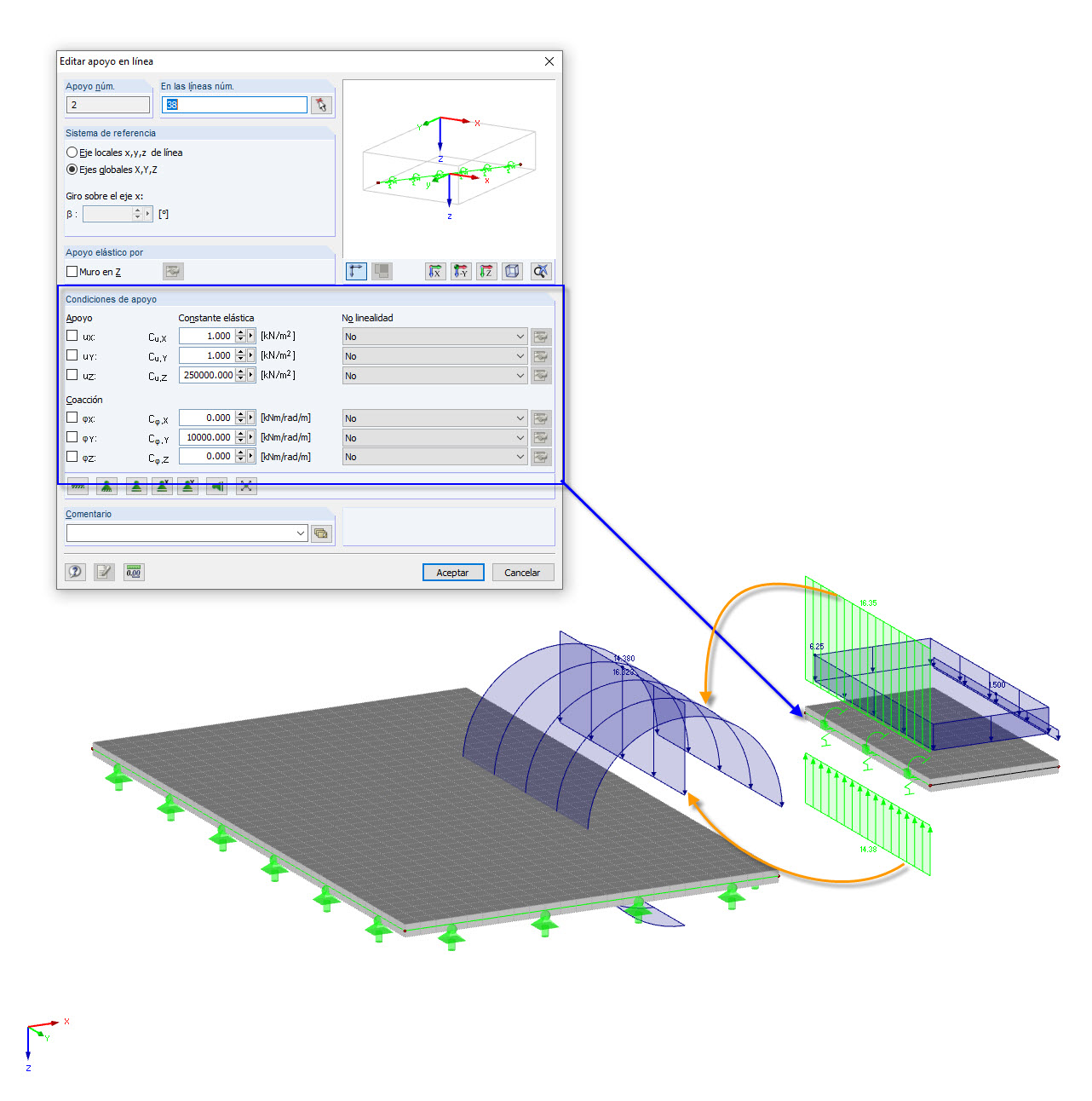Open the φY No linealidad dropdown
1092x1101 pixels.
[x=434, y=438]
